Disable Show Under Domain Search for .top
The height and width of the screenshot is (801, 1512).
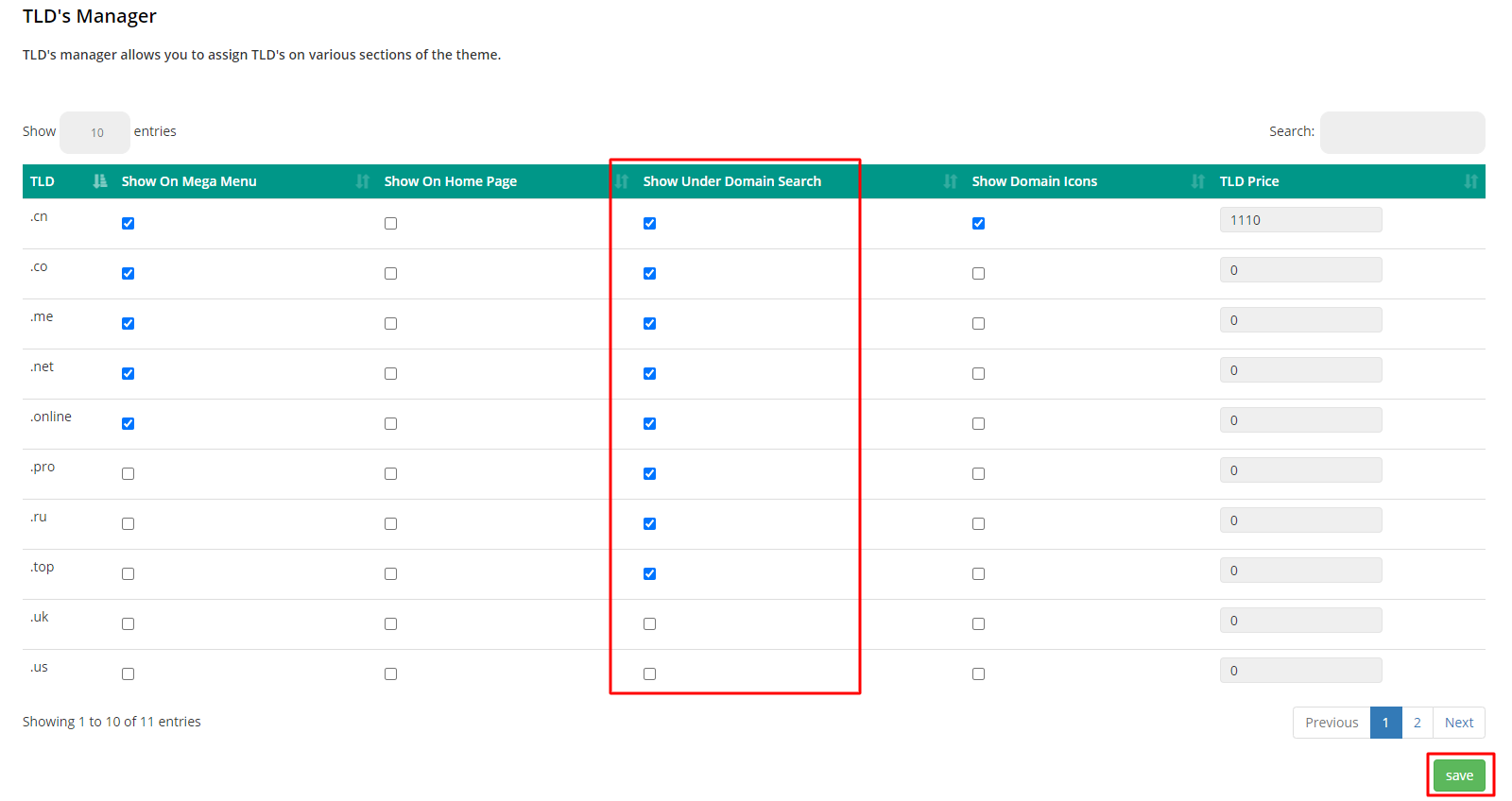(x=649, y=574)
